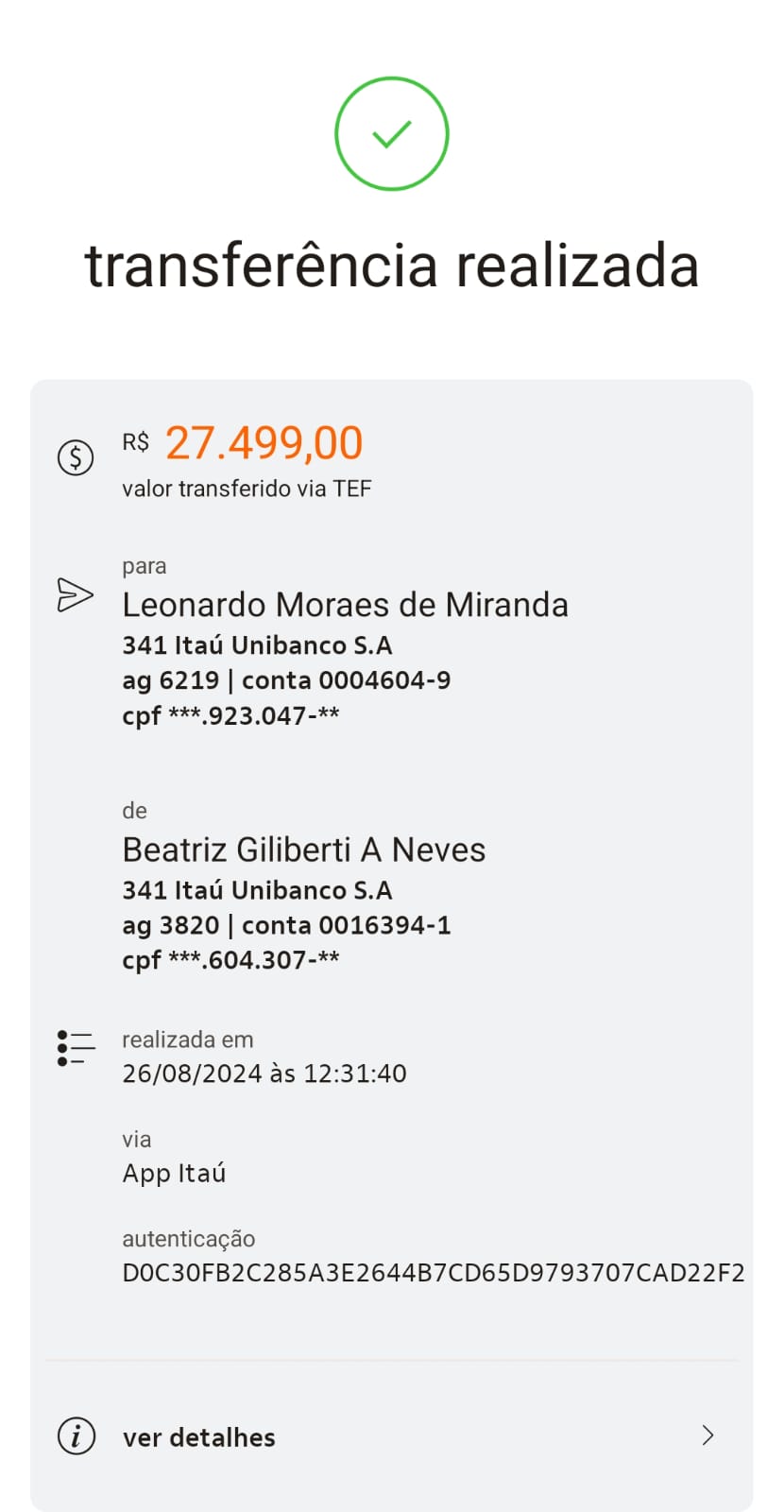Open the "ver detalhes" link
784x1512 pixels.
click(199, 1437)
